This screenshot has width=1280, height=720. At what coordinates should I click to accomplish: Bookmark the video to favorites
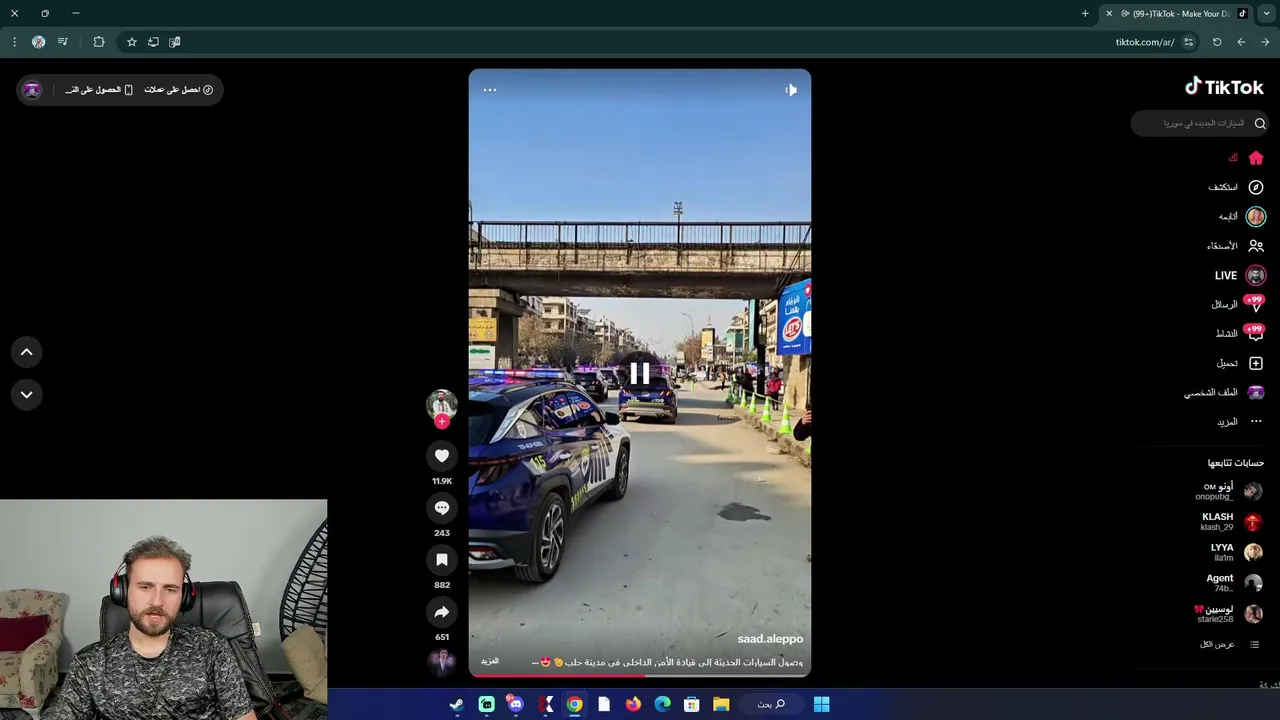tap(441, 560)
